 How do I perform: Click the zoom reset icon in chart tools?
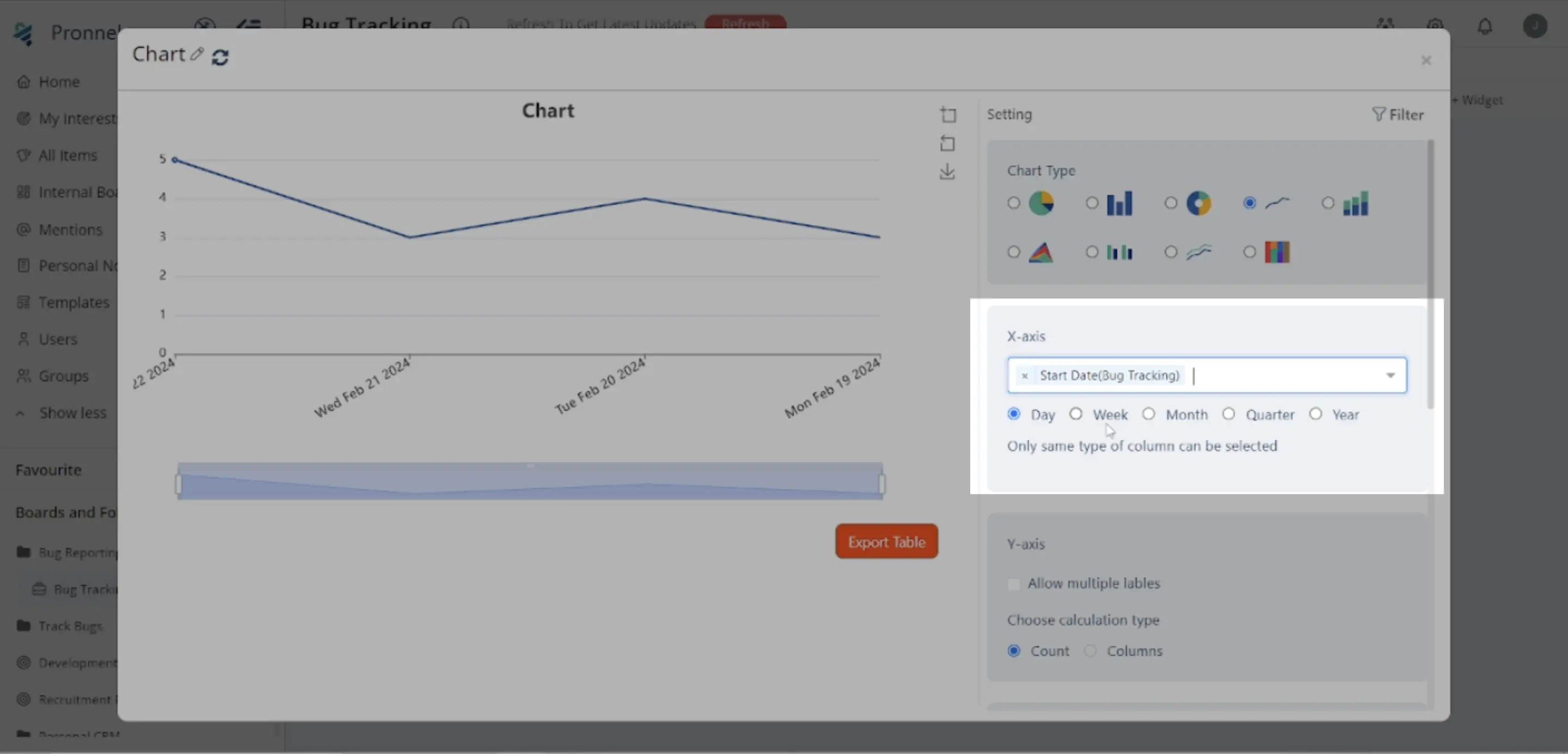pos(947,144)
